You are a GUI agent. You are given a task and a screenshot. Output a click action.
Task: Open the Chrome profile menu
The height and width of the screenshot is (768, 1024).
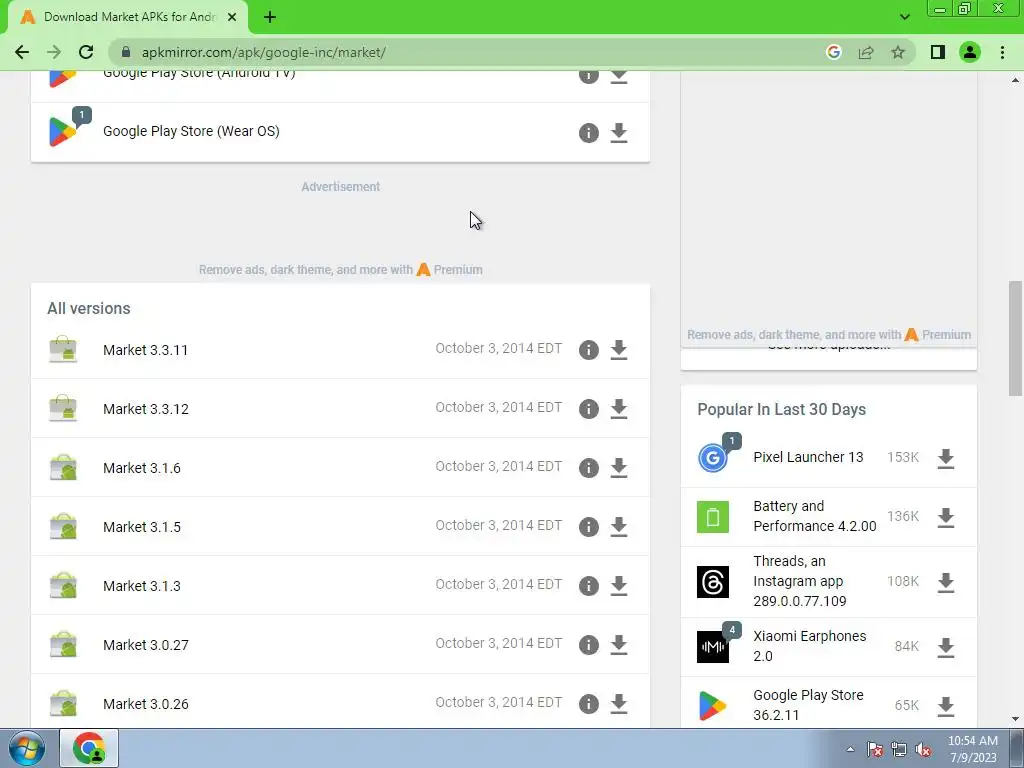click(970, 52)
